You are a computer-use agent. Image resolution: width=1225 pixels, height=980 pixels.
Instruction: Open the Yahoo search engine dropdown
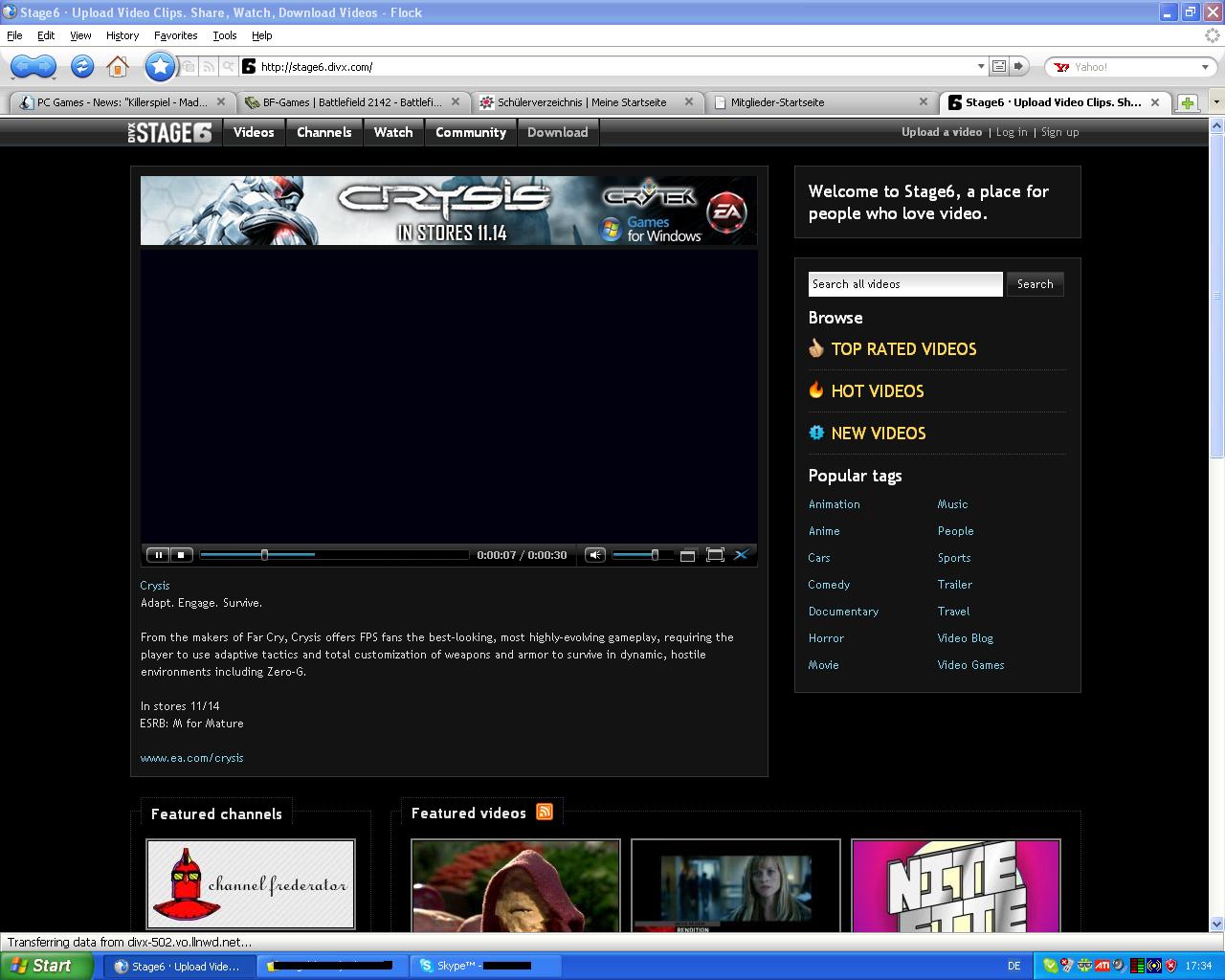[1205, 67]
